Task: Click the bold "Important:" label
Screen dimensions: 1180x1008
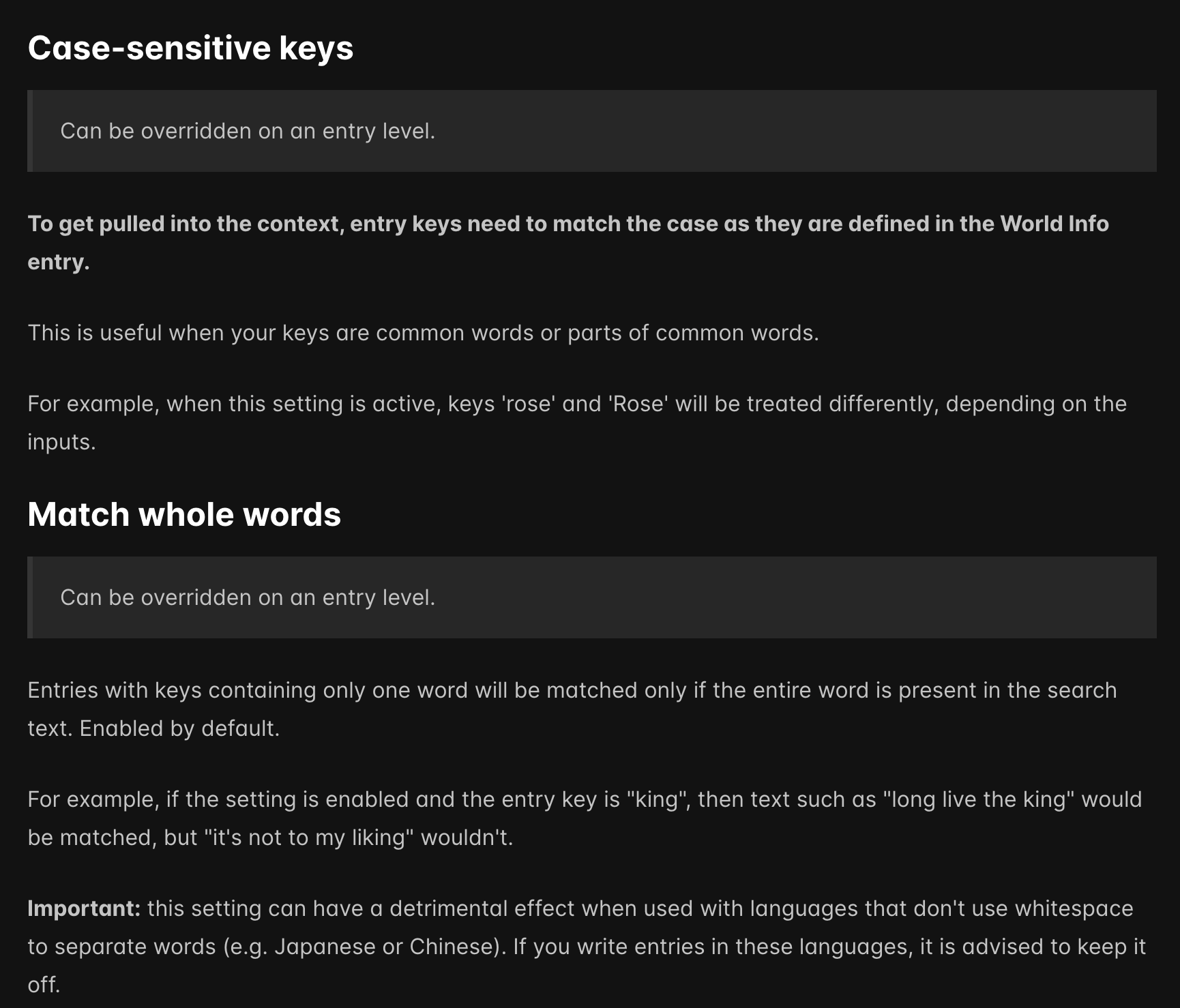Action: point(84,908)
